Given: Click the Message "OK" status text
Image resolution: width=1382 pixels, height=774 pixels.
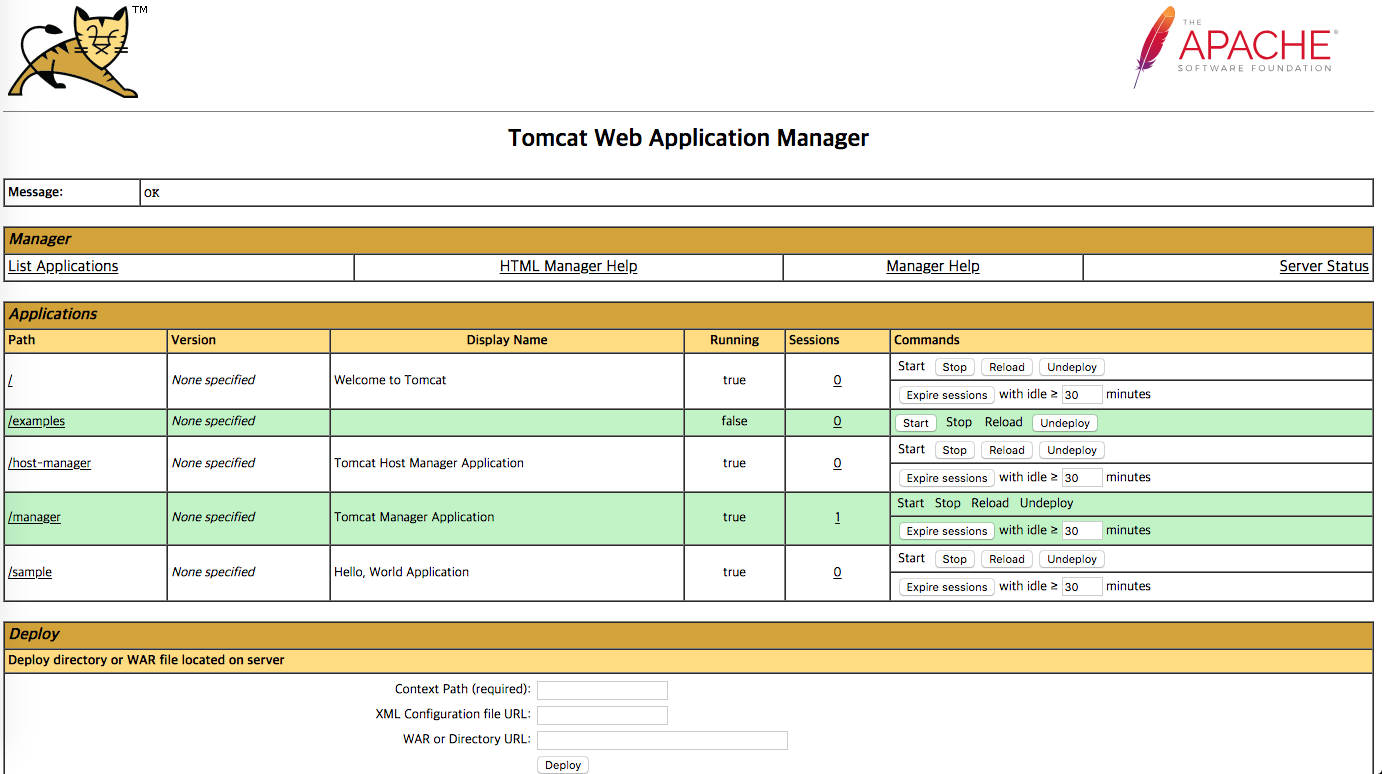Looking at the screenshot, I should pyautogui.click(x=151, y=193).
